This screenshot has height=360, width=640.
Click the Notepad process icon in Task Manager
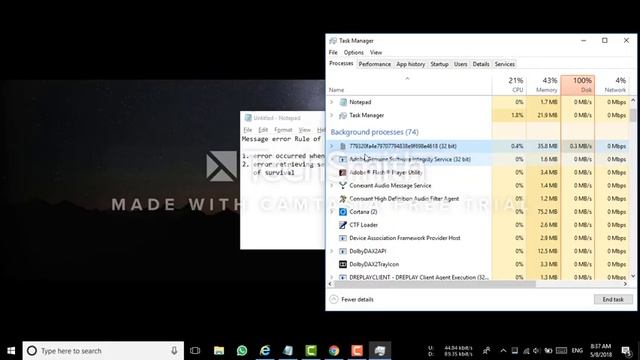(343, 102)
